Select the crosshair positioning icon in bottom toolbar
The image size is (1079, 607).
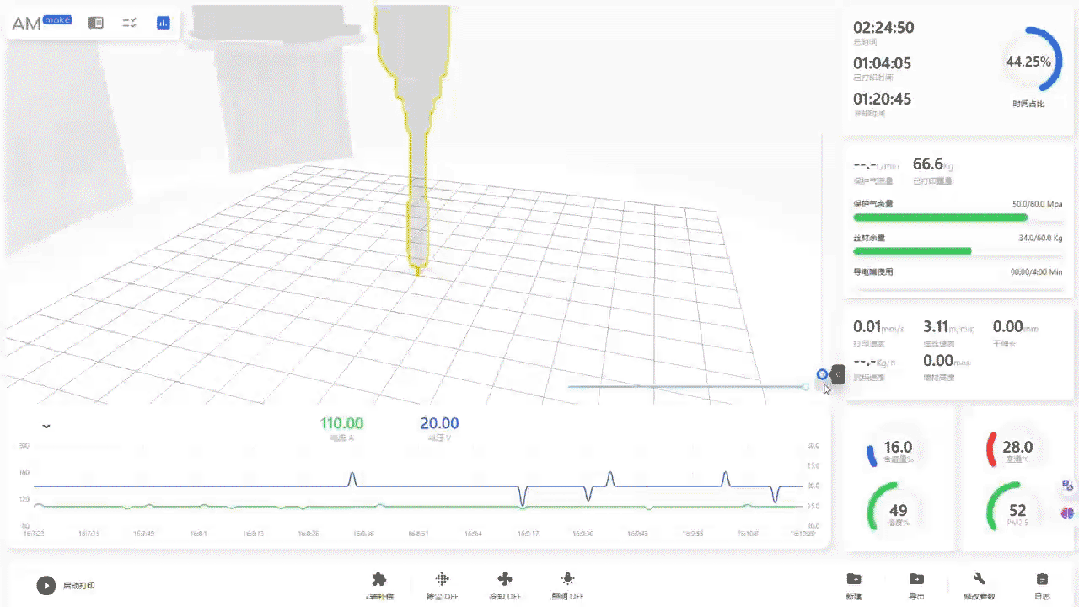pos(441,578)
